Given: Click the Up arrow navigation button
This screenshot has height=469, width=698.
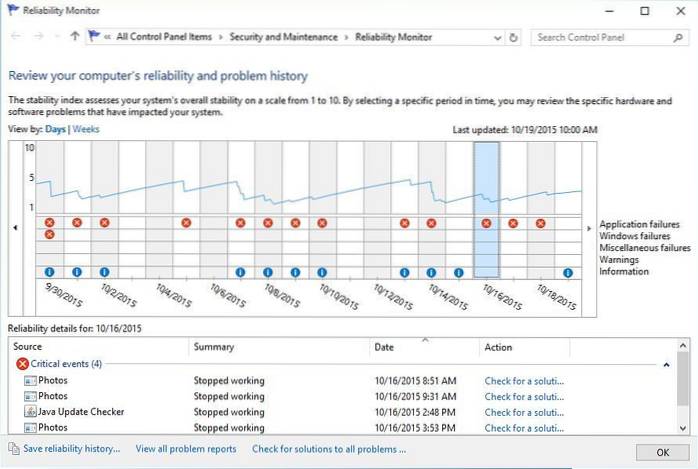Looking at the screenshot, I should (75, 37).
